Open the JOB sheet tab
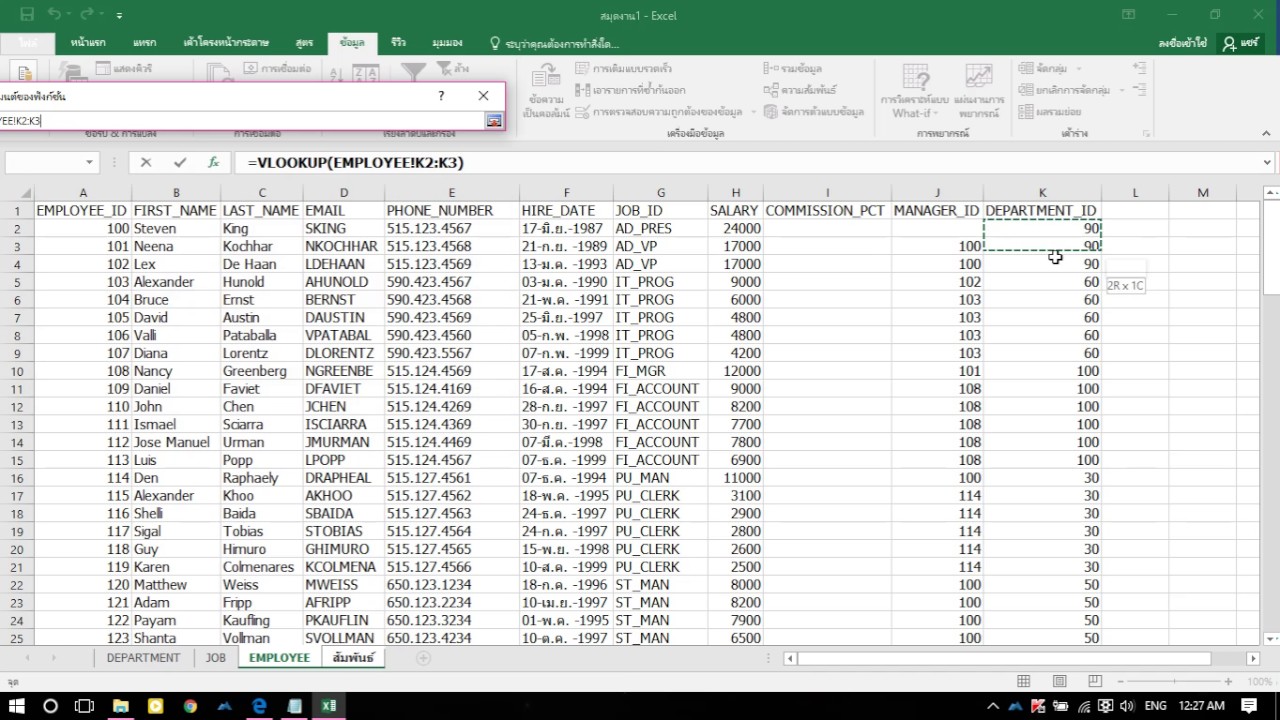The image size is (1280, 720). click(x=215, y=658)
